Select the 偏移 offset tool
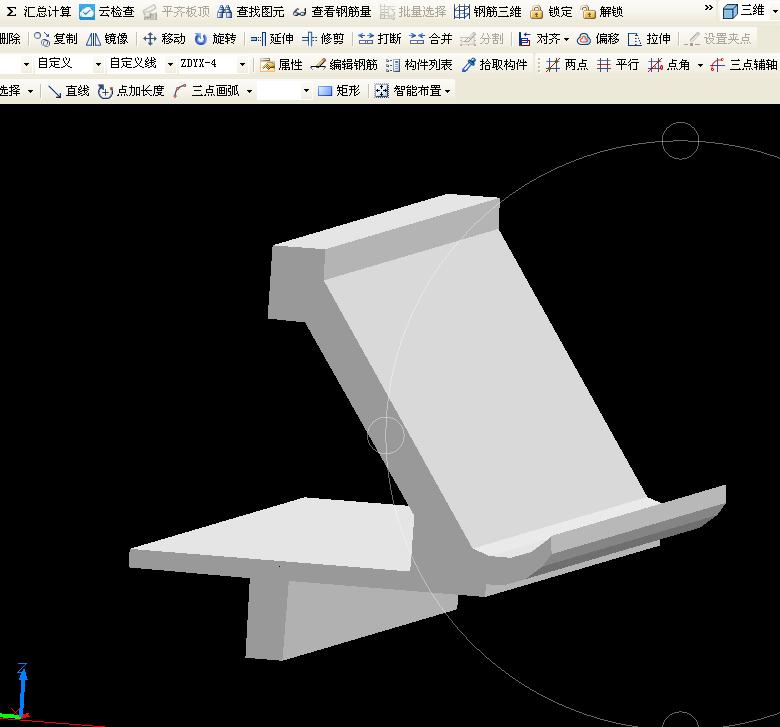Image resolution: width=780 pixels, height=727 pixels. [598, 38]
